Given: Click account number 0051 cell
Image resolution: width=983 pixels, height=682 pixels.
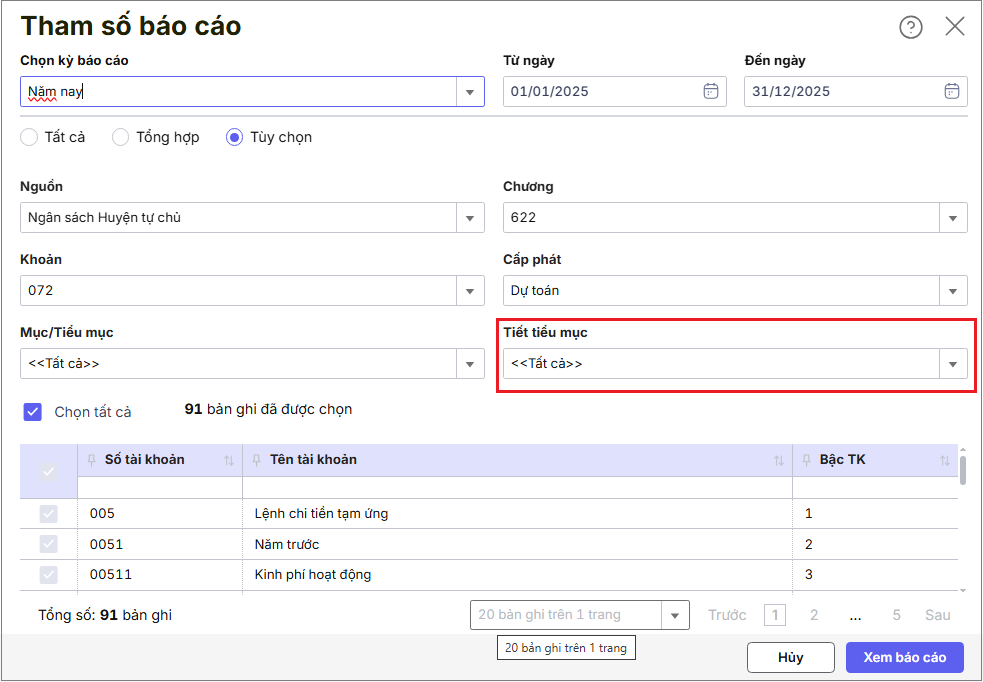Looking at the screenshot, I should coord(160,544).
